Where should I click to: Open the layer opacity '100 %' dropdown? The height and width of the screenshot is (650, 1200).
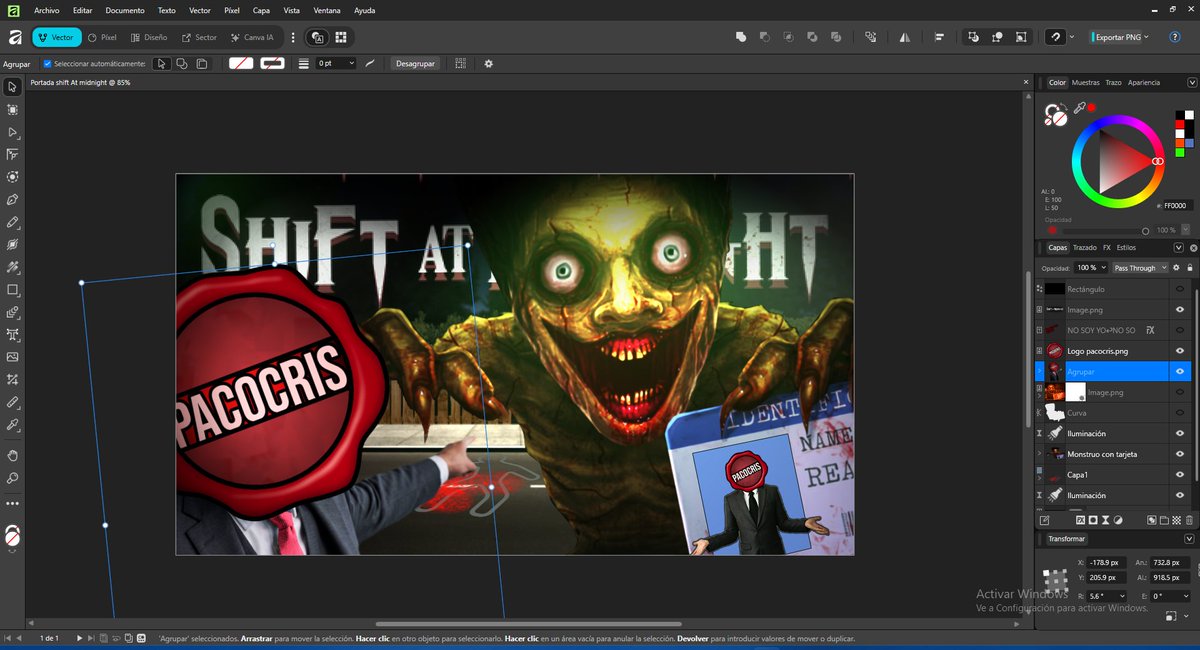click(1090, 268)
